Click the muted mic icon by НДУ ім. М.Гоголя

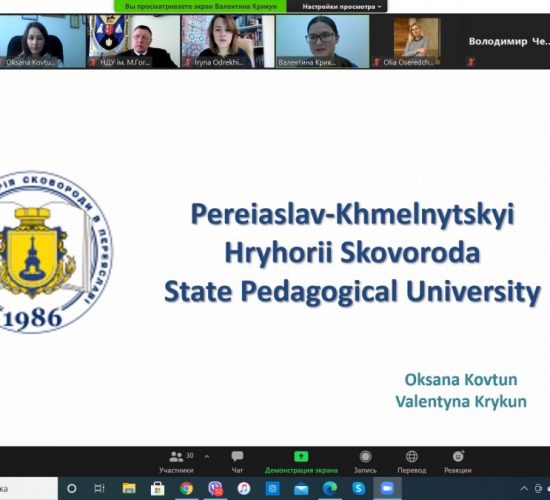tap(93, 62)
